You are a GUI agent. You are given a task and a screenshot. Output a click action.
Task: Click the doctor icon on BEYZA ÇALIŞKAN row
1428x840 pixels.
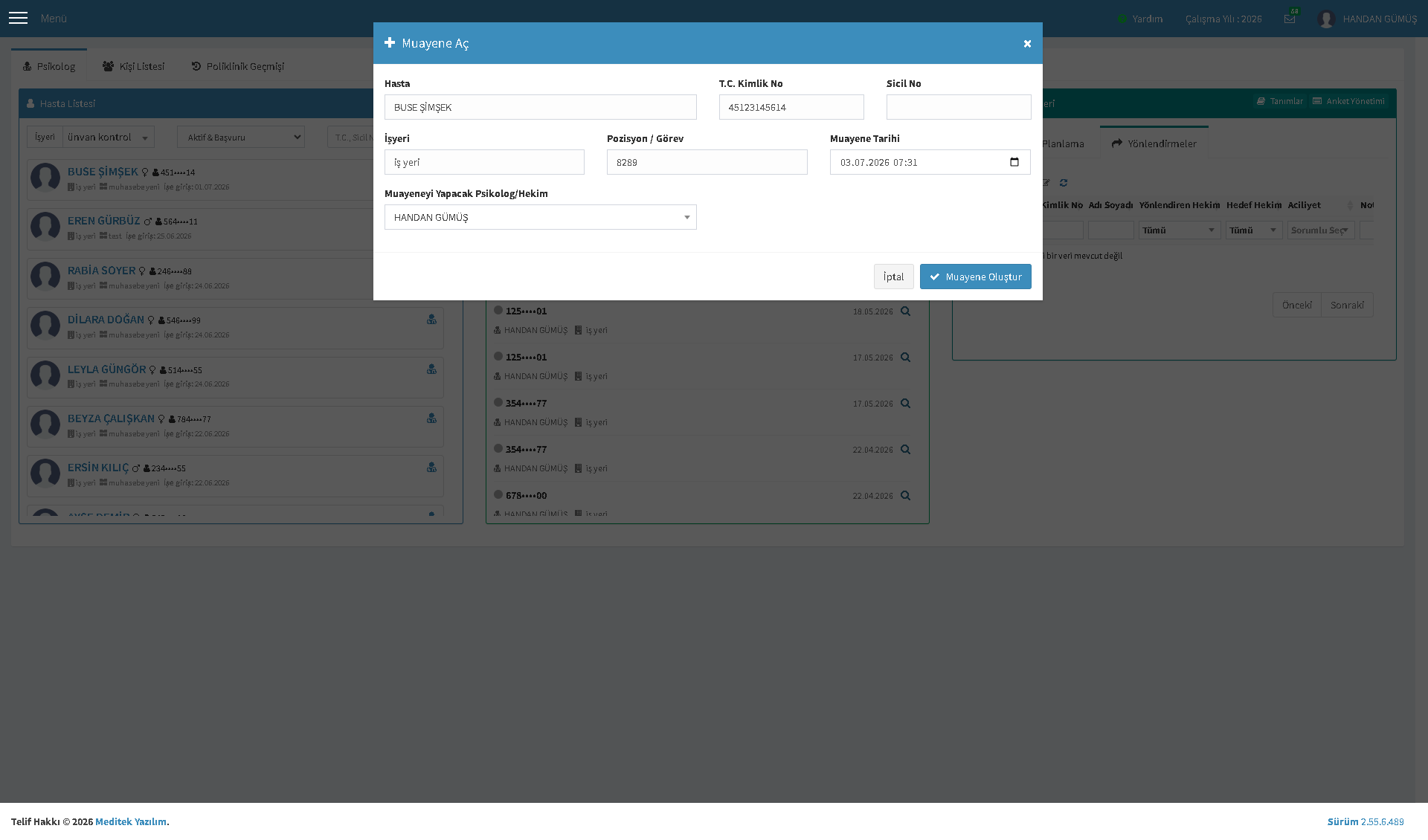coord(431,419)
